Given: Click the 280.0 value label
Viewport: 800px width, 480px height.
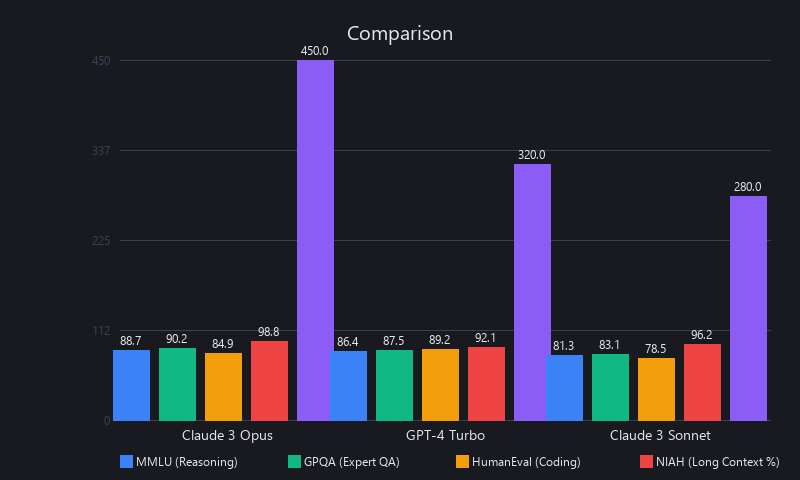Looking at the screenshot, I should point(747,187).
